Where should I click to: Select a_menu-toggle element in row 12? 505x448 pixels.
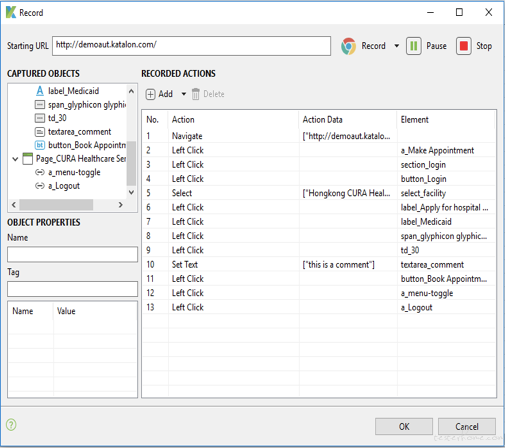(446, 293)
